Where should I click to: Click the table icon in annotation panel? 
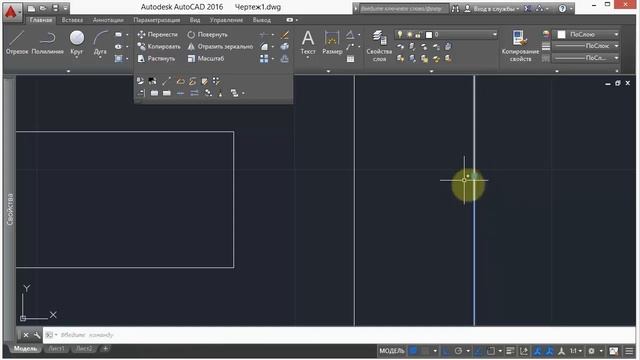click(x=350, y=59)
